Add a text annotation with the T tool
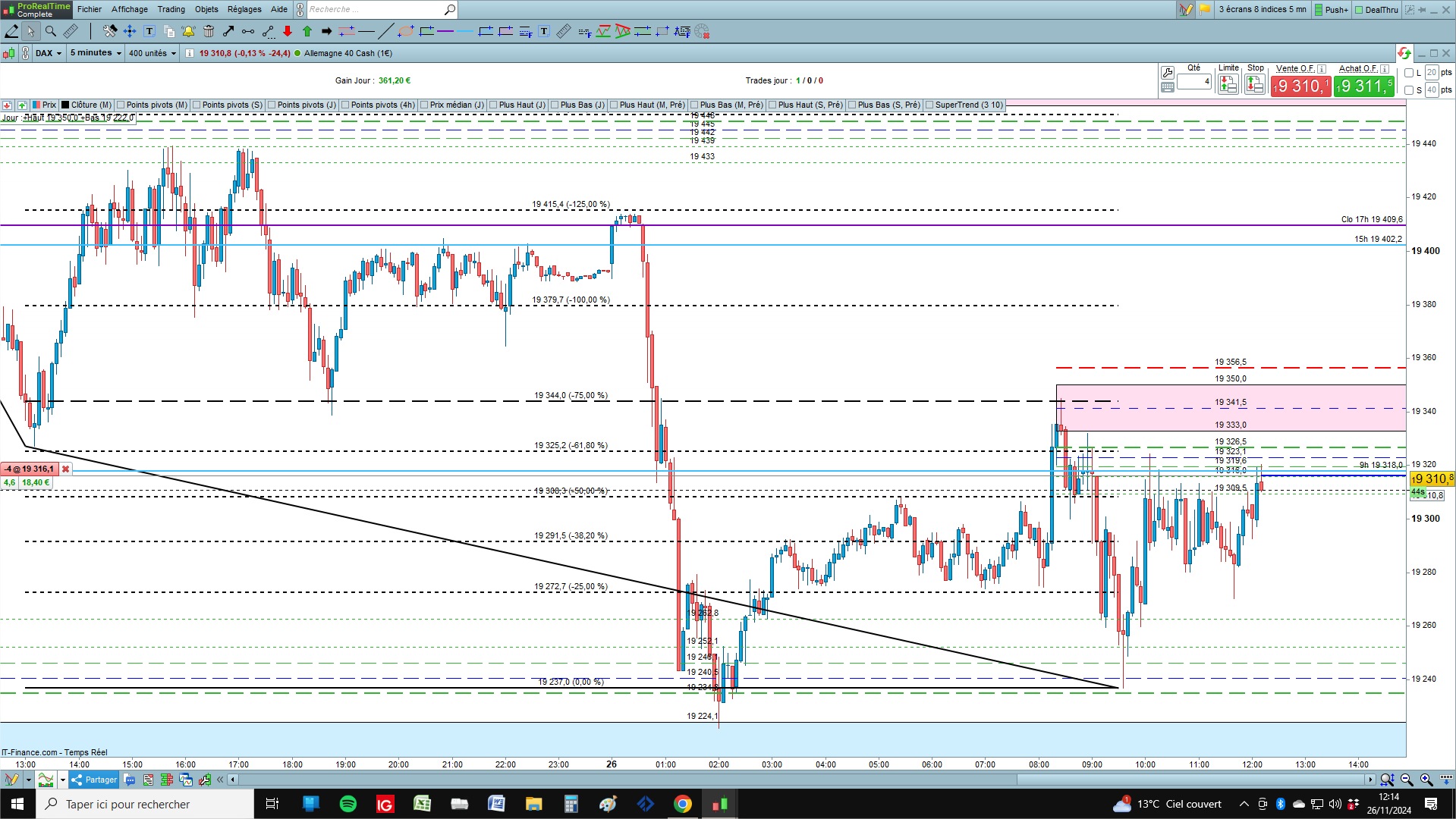 pyautogui.click(x=149, y=31)
